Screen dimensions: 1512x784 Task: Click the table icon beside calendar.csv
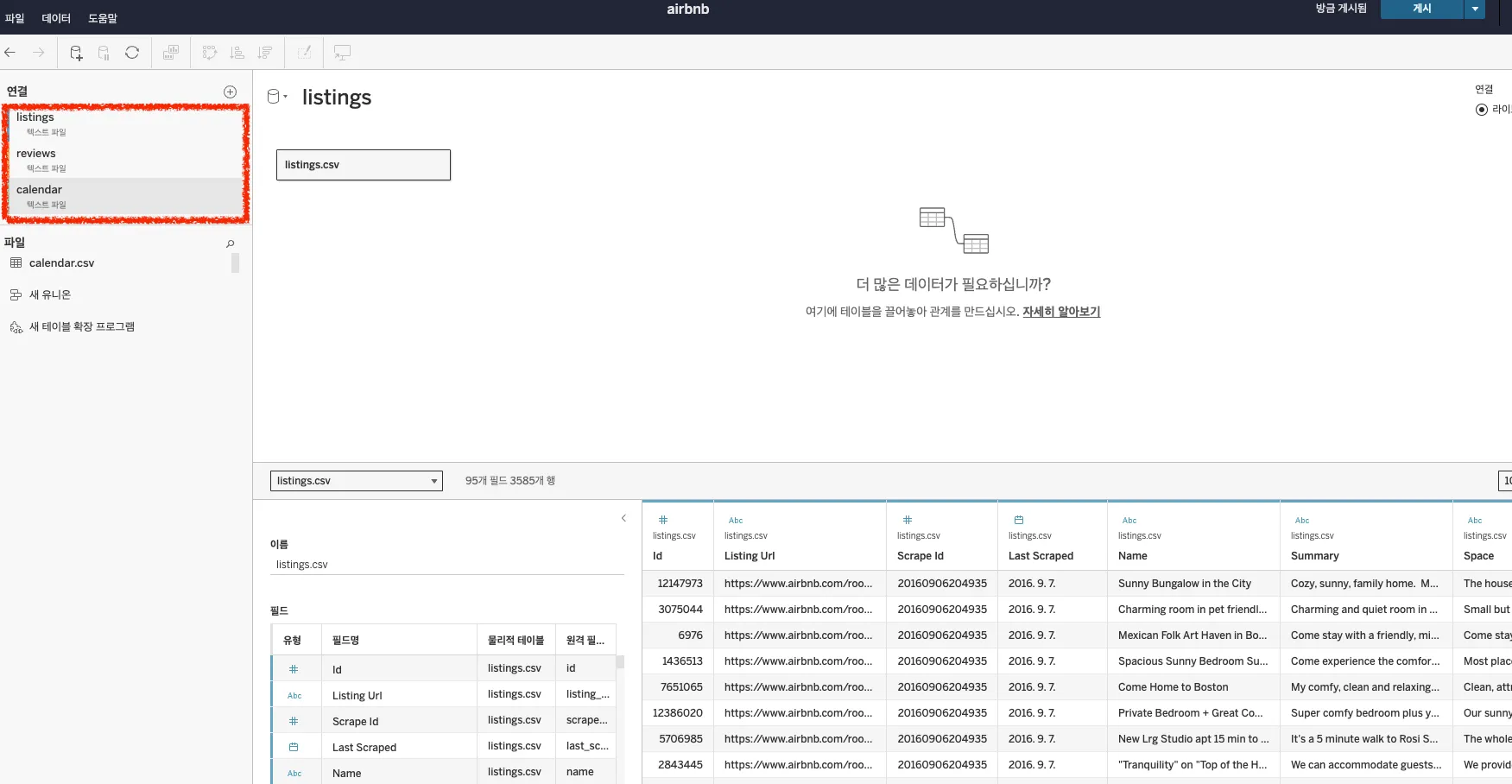[16, 262]
